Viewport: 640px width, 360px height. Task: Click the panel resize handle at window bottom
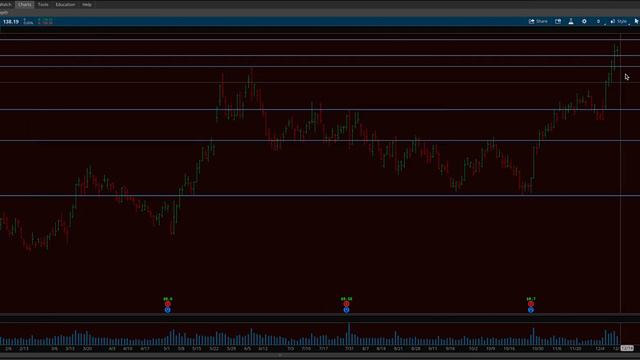280,356
